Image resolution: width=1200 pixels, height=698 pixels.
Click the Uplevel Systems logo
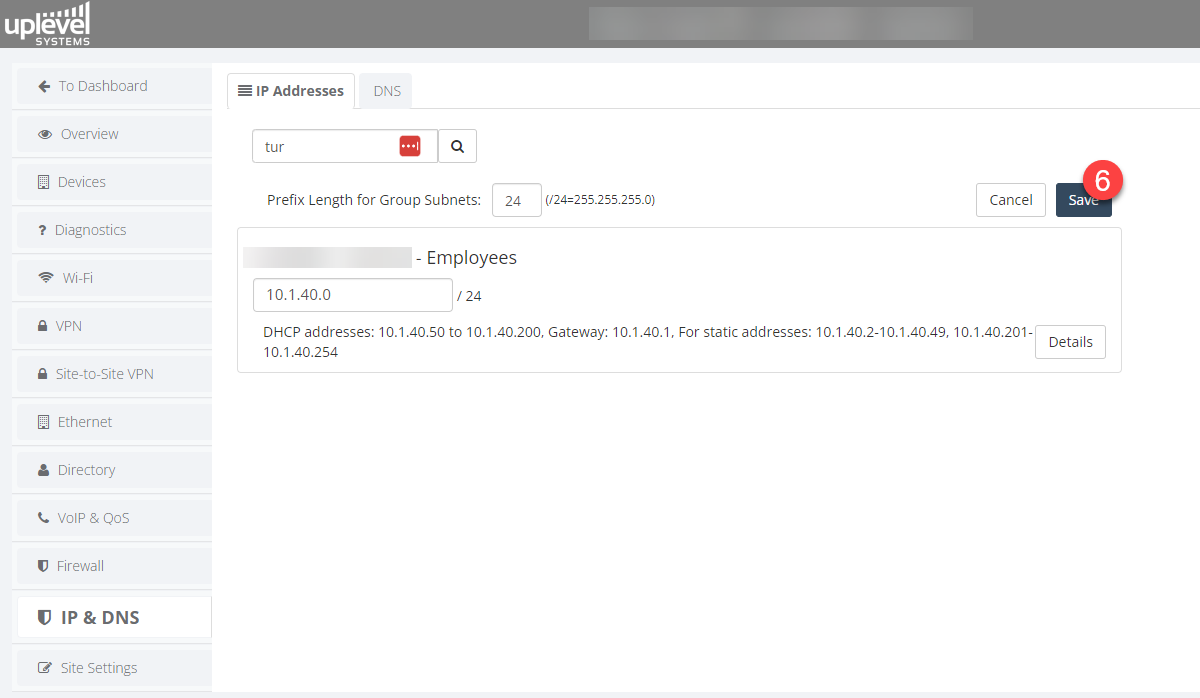[47, 24]
